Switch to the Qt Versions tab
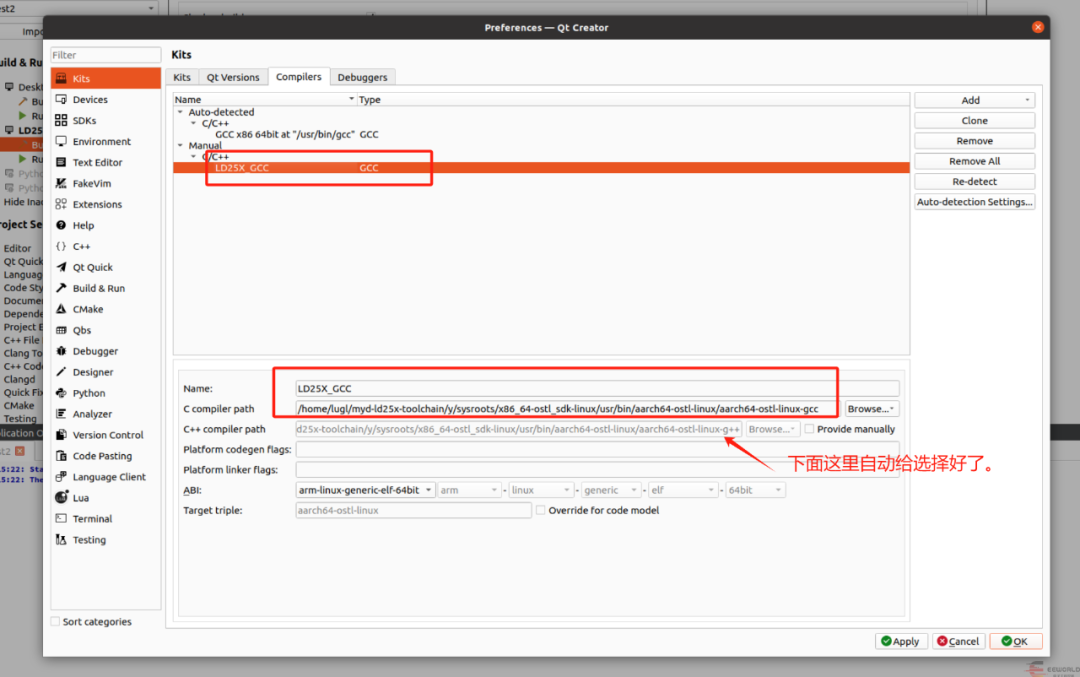This screenshot has width=1080, height=677. click(x=233, y=77)
